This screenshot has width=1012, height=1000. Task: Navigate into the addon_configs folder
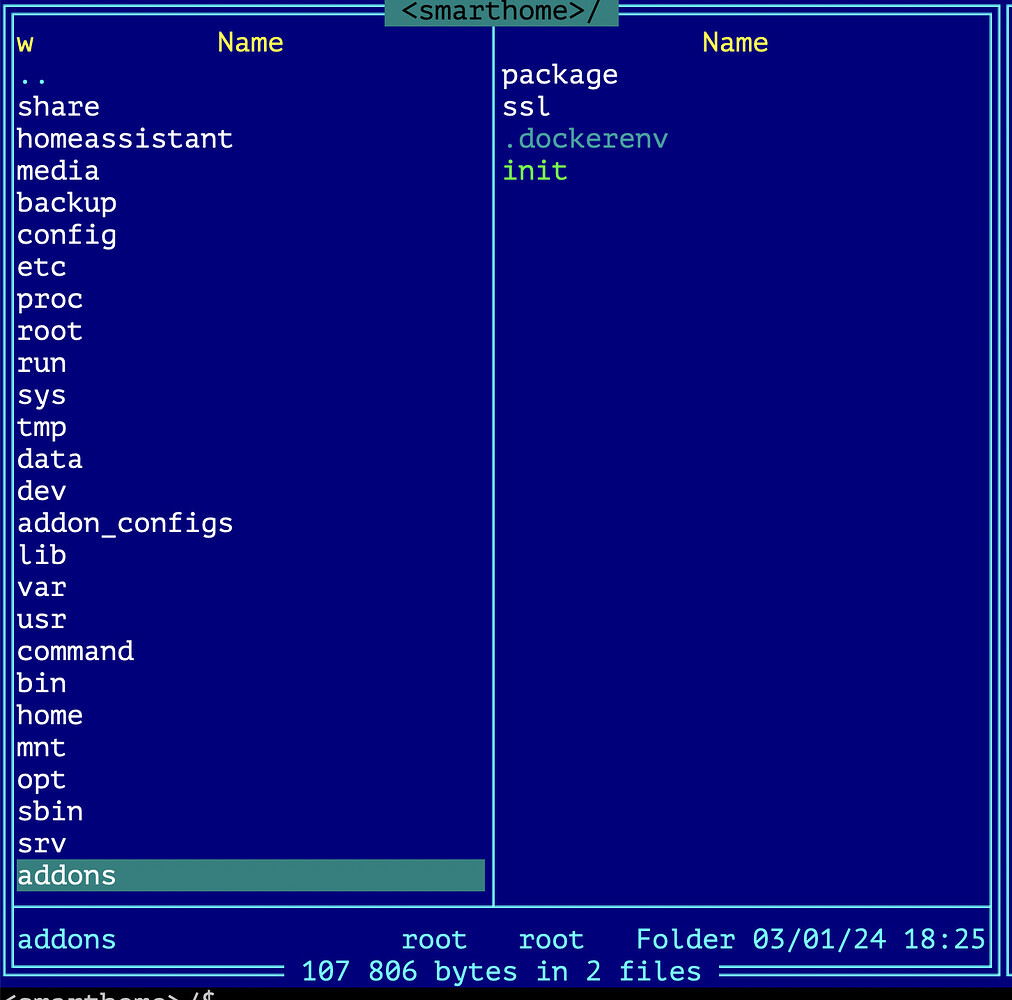click(124, 522)
